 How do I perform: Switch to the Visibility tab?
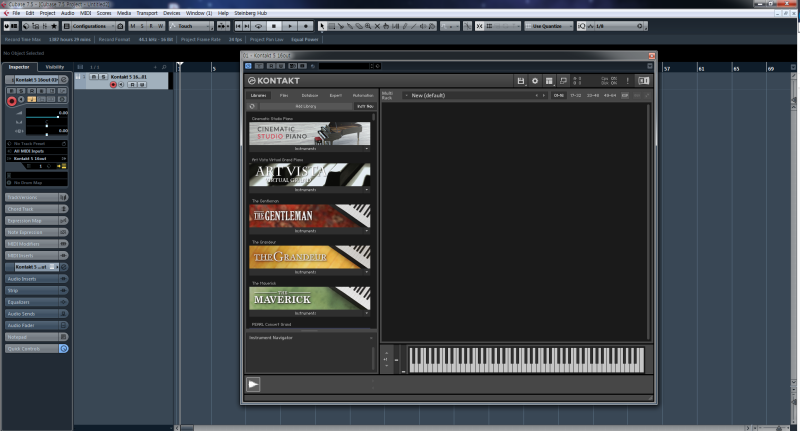point(55,67)
